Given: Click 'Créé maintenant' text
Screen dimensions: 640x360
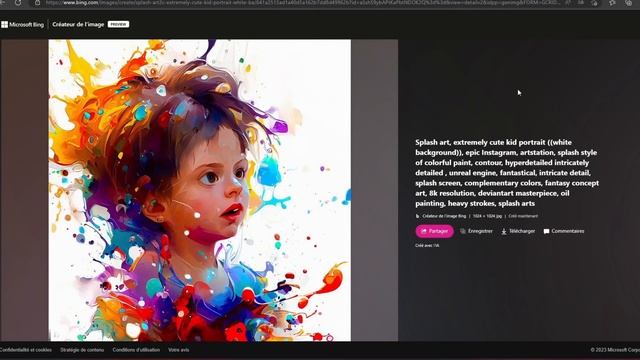Looking at the screenshot, I should 523,216.
